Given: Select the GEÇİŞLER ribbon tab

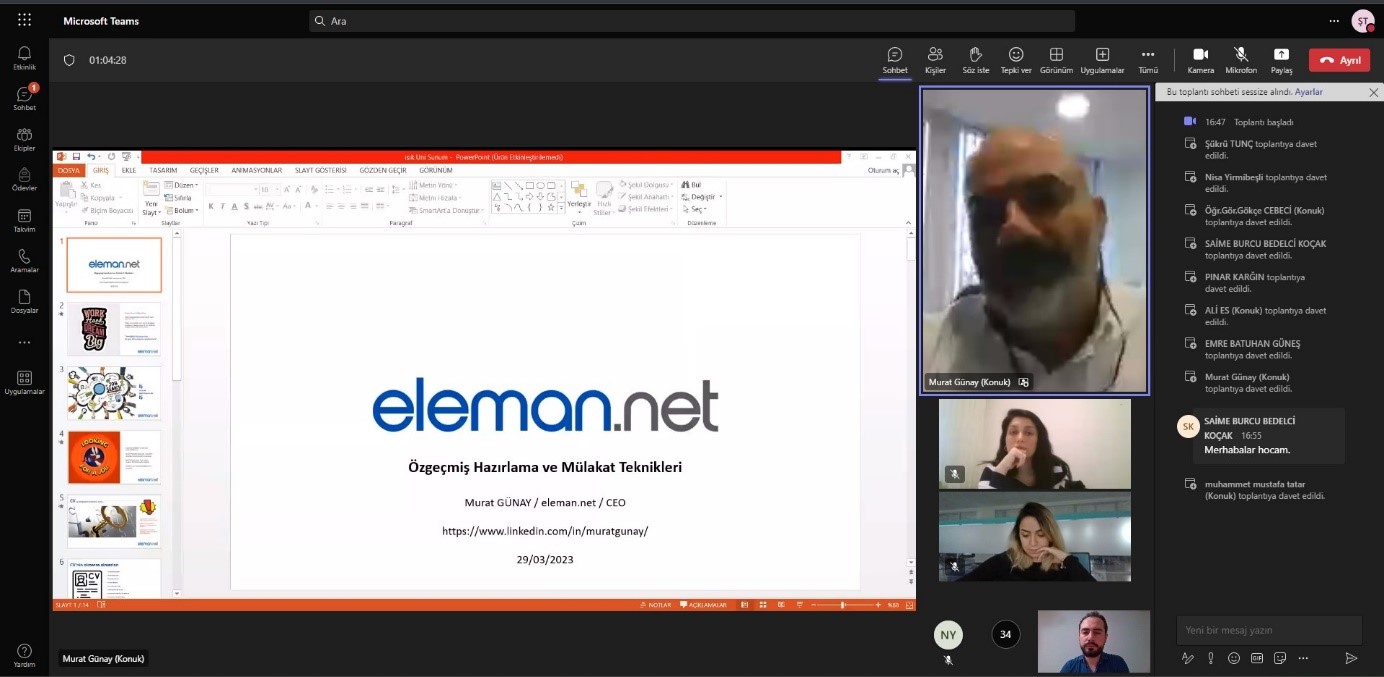Looking at the screenshot, I should [204, 171].
